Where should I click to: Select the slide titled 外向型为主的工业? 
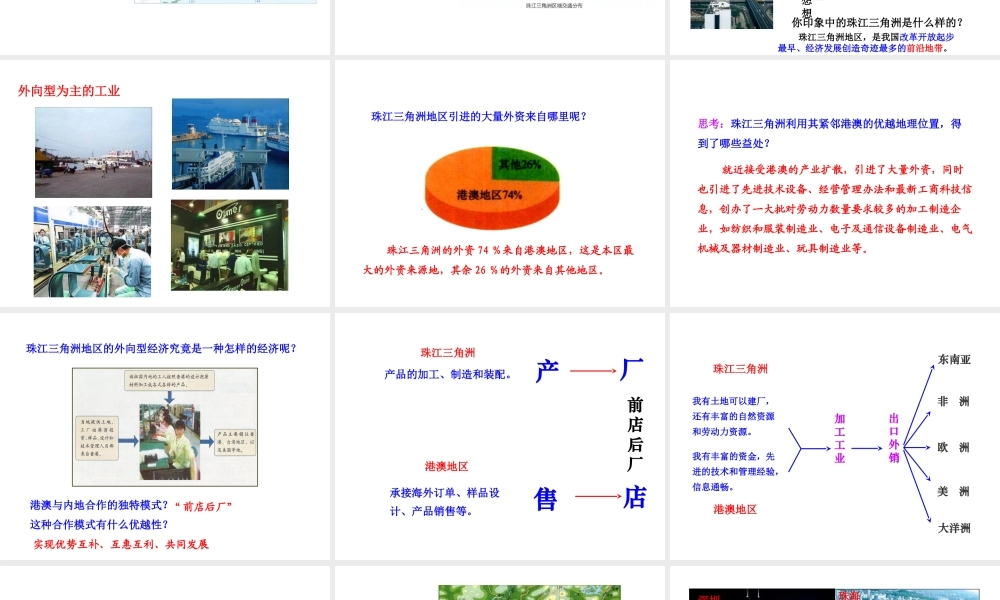(165, 184)
